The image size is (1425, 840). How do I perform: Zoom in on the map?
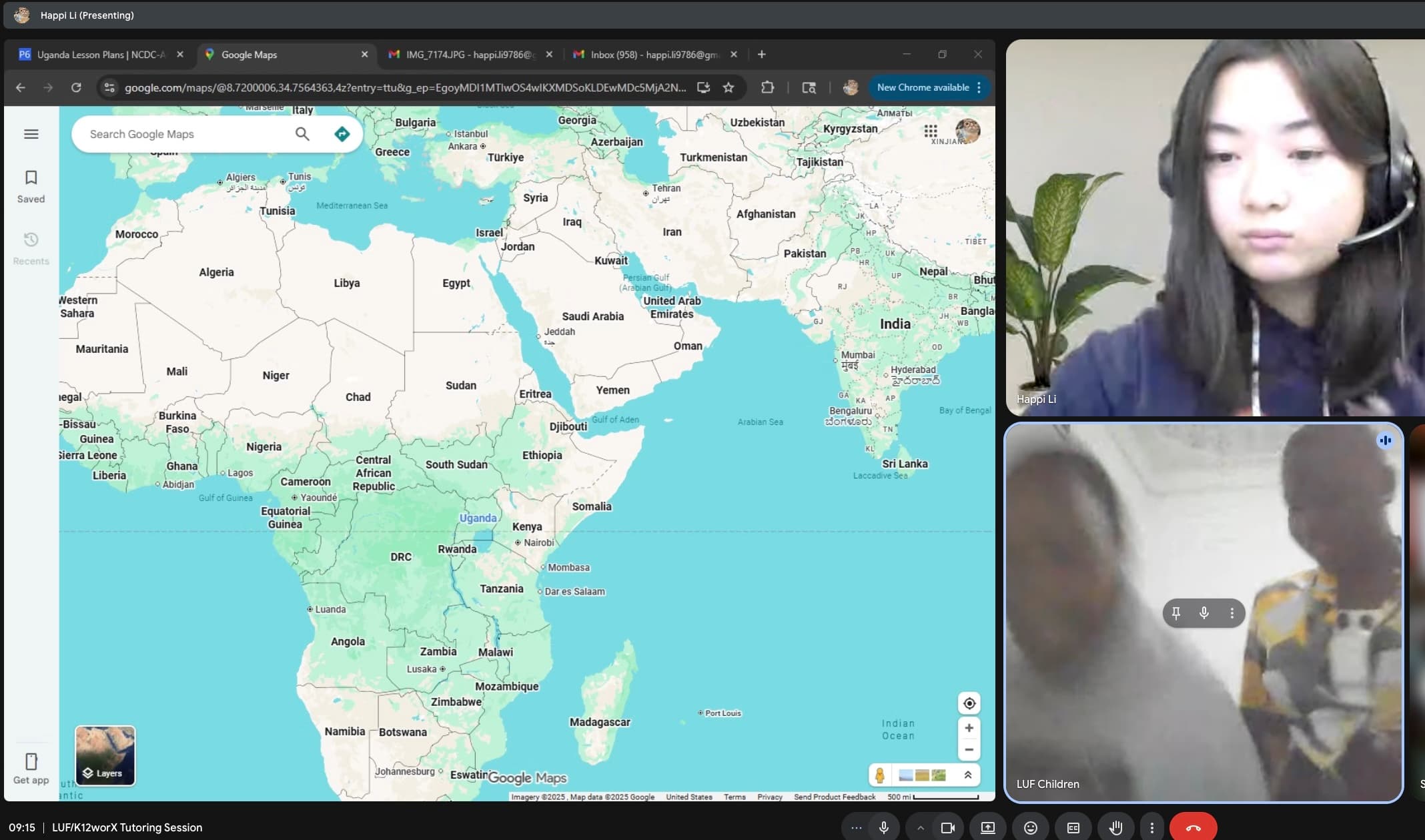[x=969, y=728]
